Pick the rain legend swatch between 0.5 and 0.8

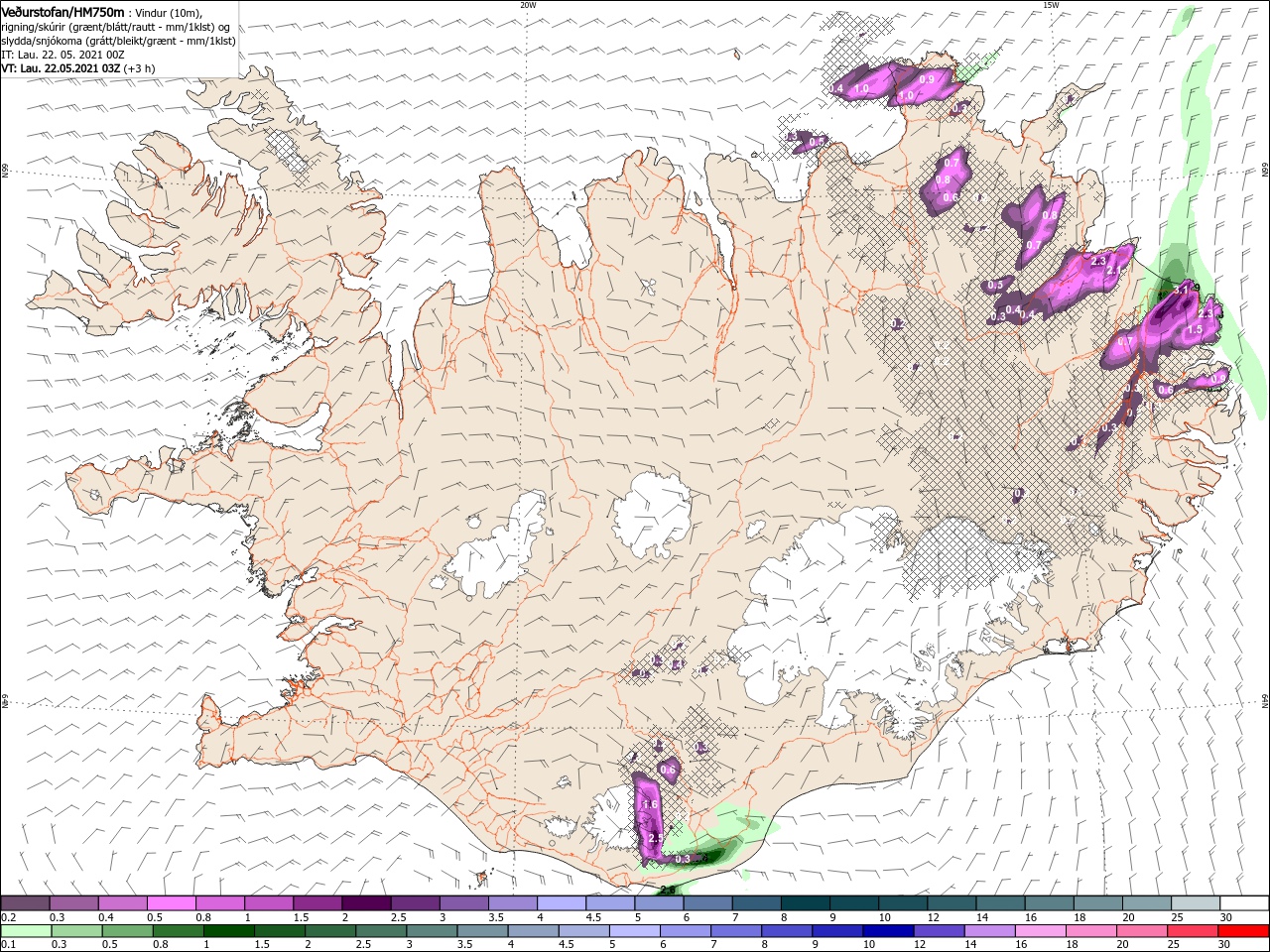point(127,931)
